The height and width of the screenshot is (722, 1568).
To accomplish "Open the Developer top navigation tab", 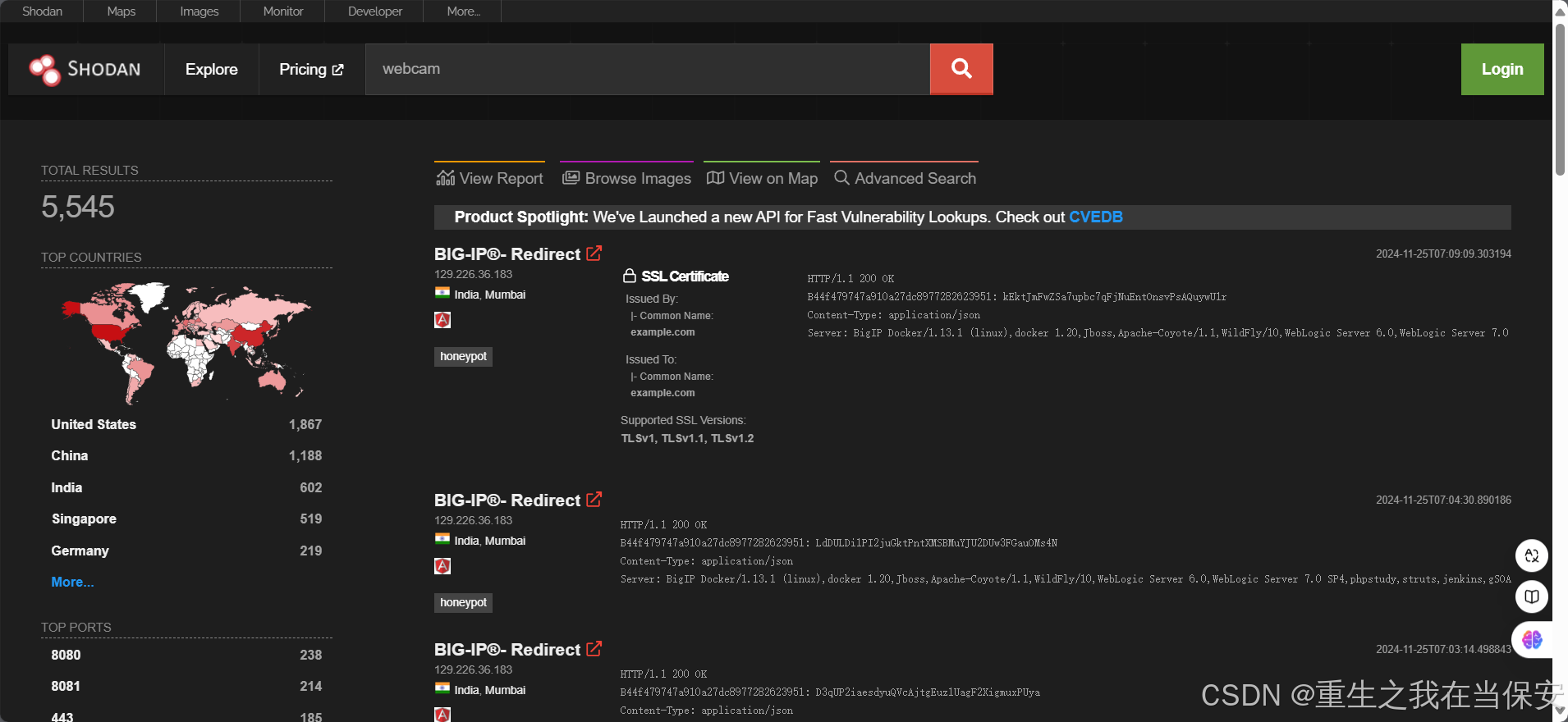I will coord(375,11).
